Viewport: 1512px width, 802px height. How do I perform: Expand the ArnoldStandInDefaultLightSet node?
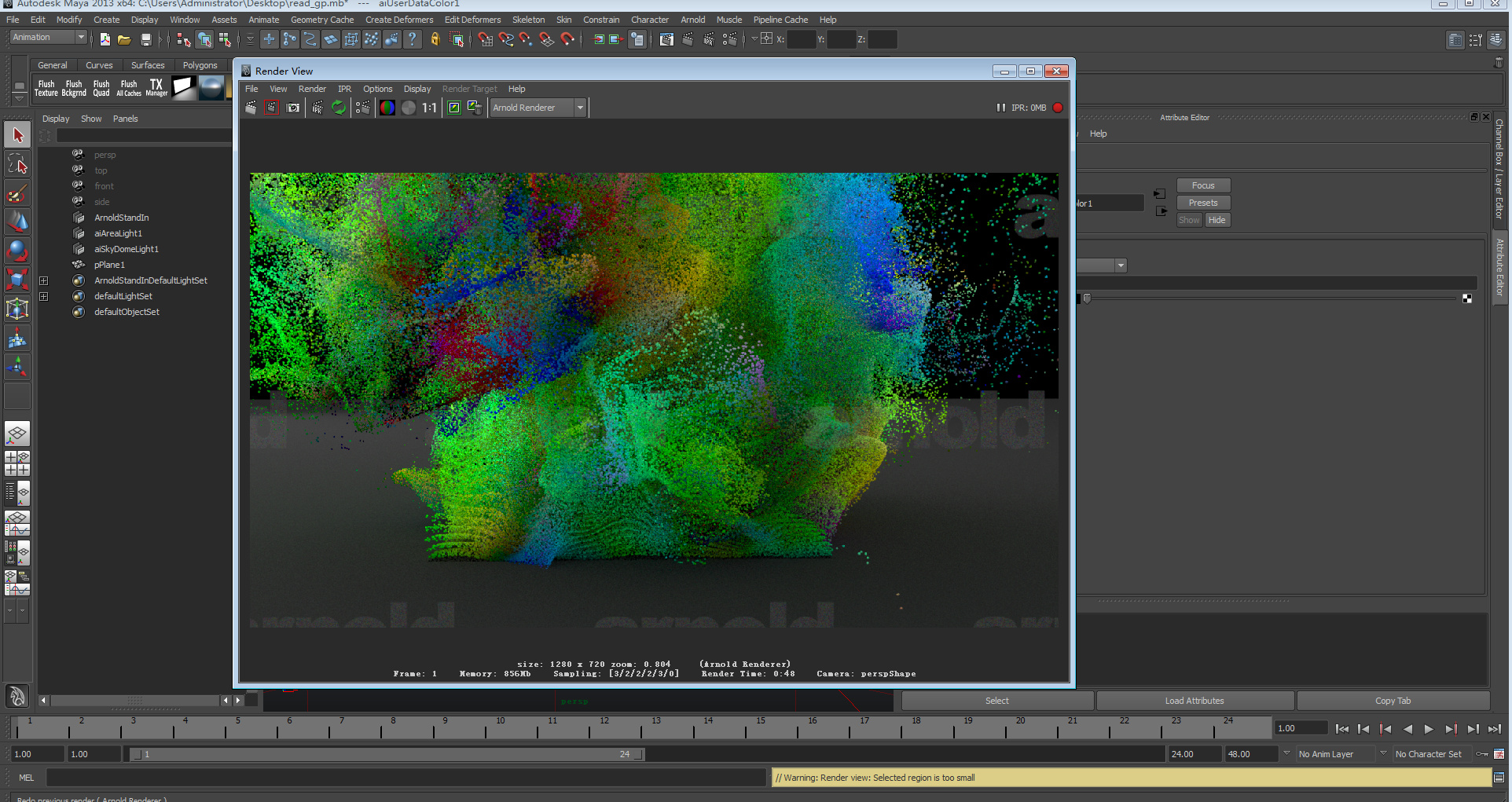[x=44, y=280]
